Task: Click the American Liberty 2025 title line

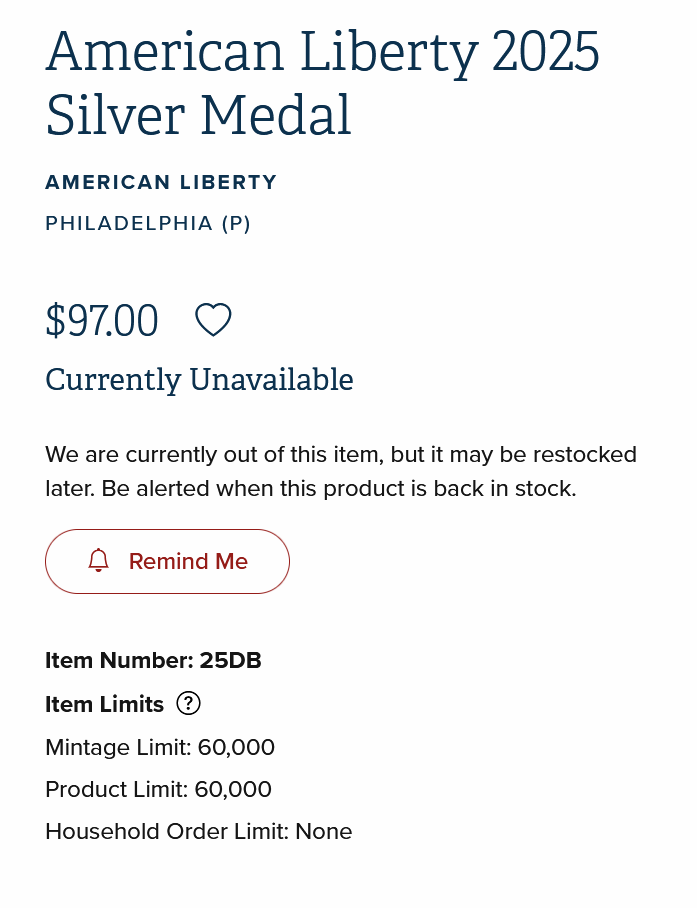Action: pos(322,52)
